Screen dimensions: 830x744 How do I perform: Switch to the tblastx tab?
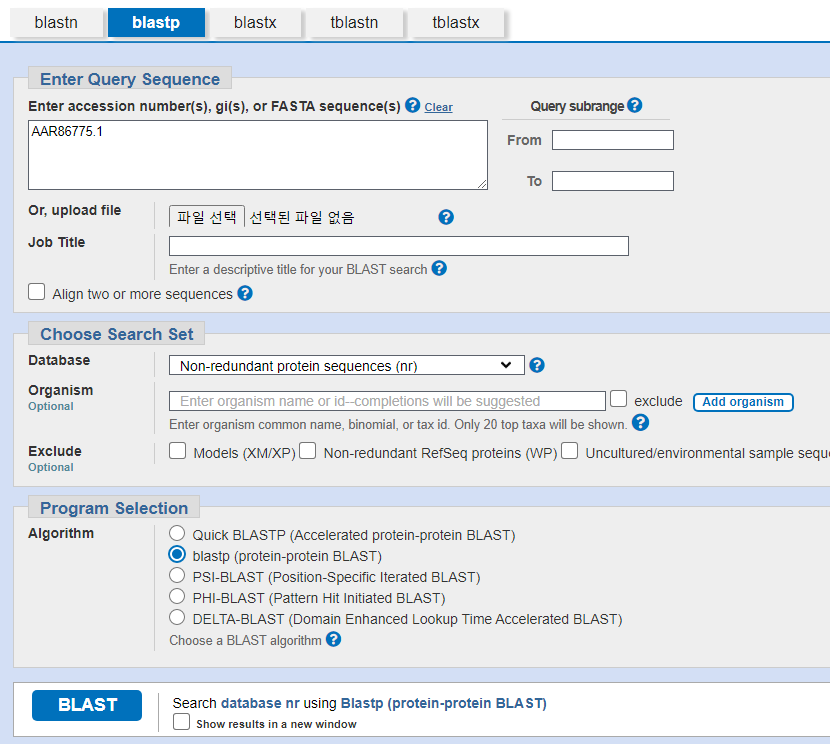pos(456,23)
